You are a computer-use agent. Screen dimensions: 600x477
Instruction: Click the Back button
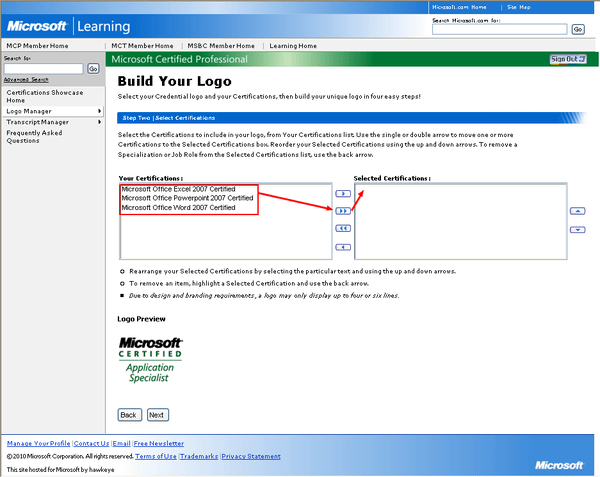tap(129, 415)
